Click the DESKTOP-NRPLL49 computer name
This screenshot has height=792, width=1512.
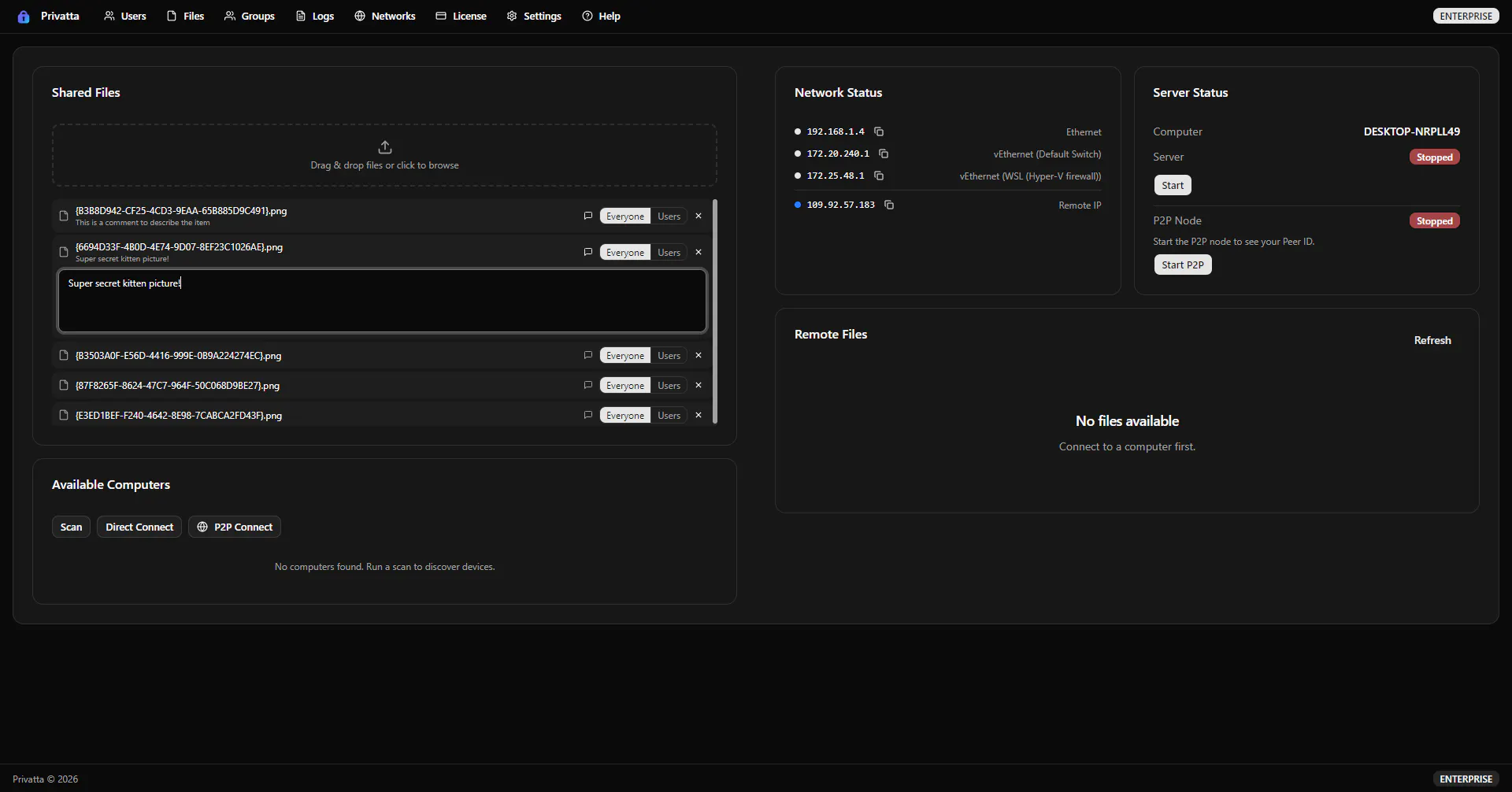point(1411,131)
